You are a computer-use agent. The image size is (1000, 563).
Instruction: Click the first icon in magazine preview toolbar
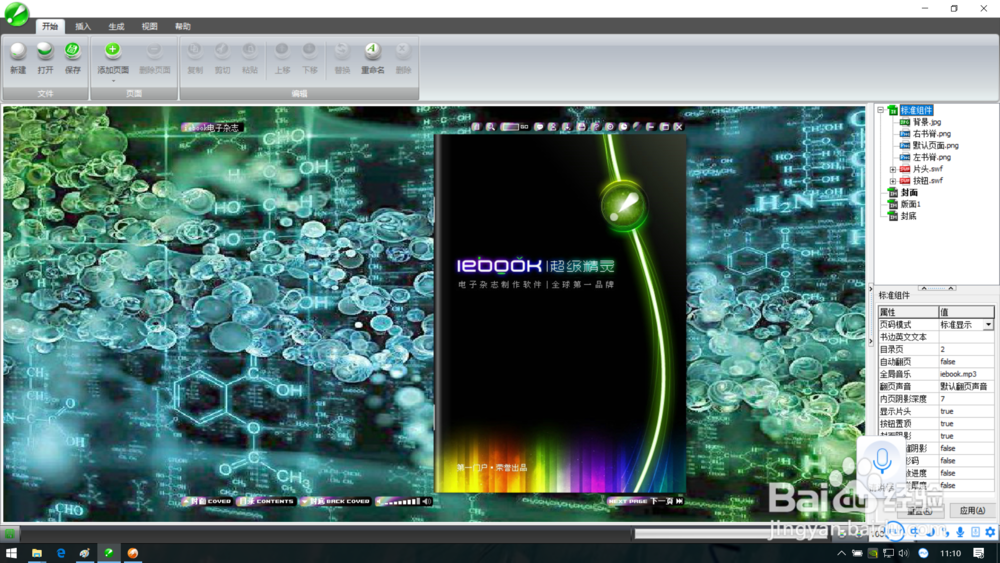[x=476, y=127]
